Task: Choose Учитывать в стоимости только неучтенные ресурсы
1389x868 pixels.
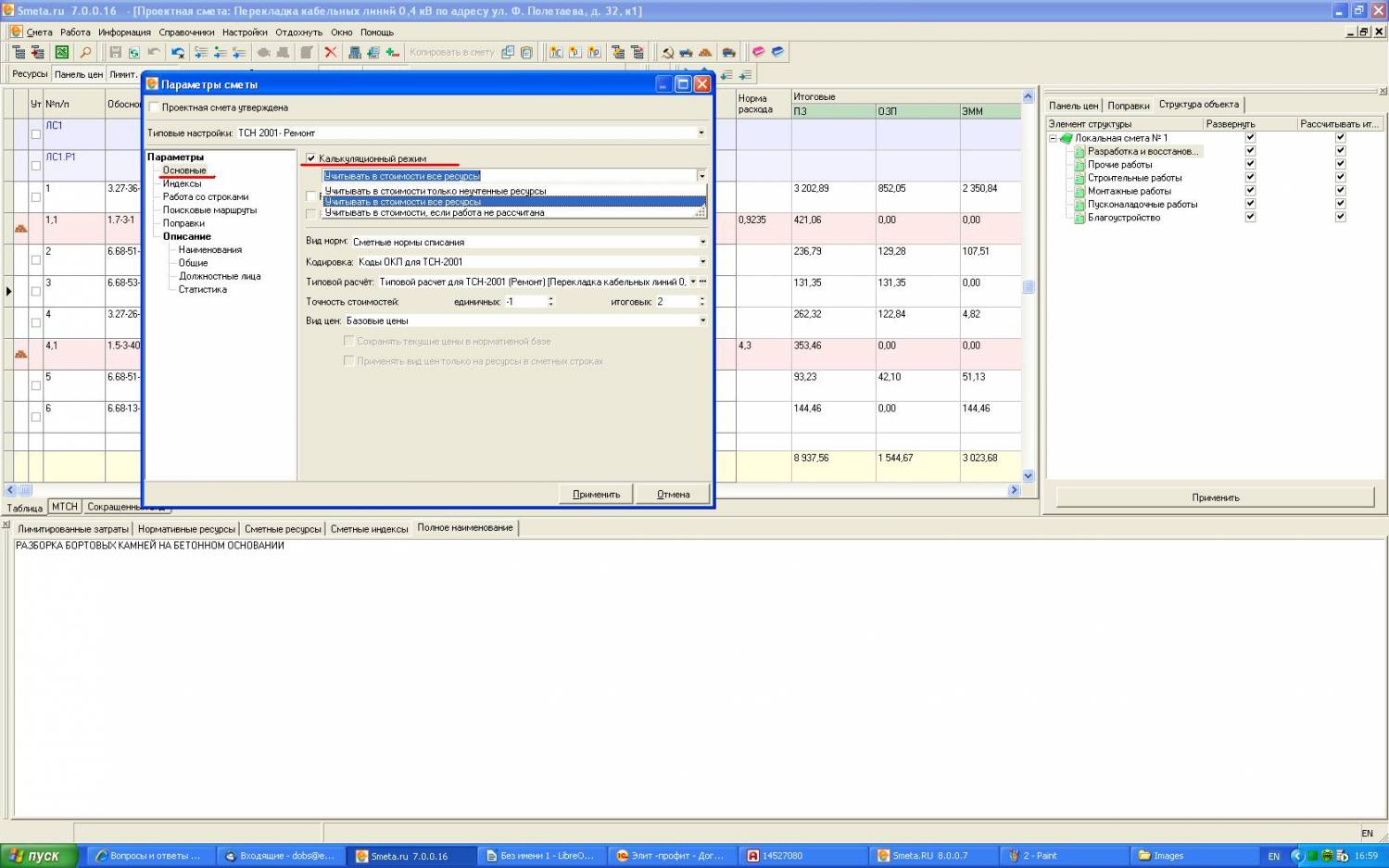Action: coord(436,191)
